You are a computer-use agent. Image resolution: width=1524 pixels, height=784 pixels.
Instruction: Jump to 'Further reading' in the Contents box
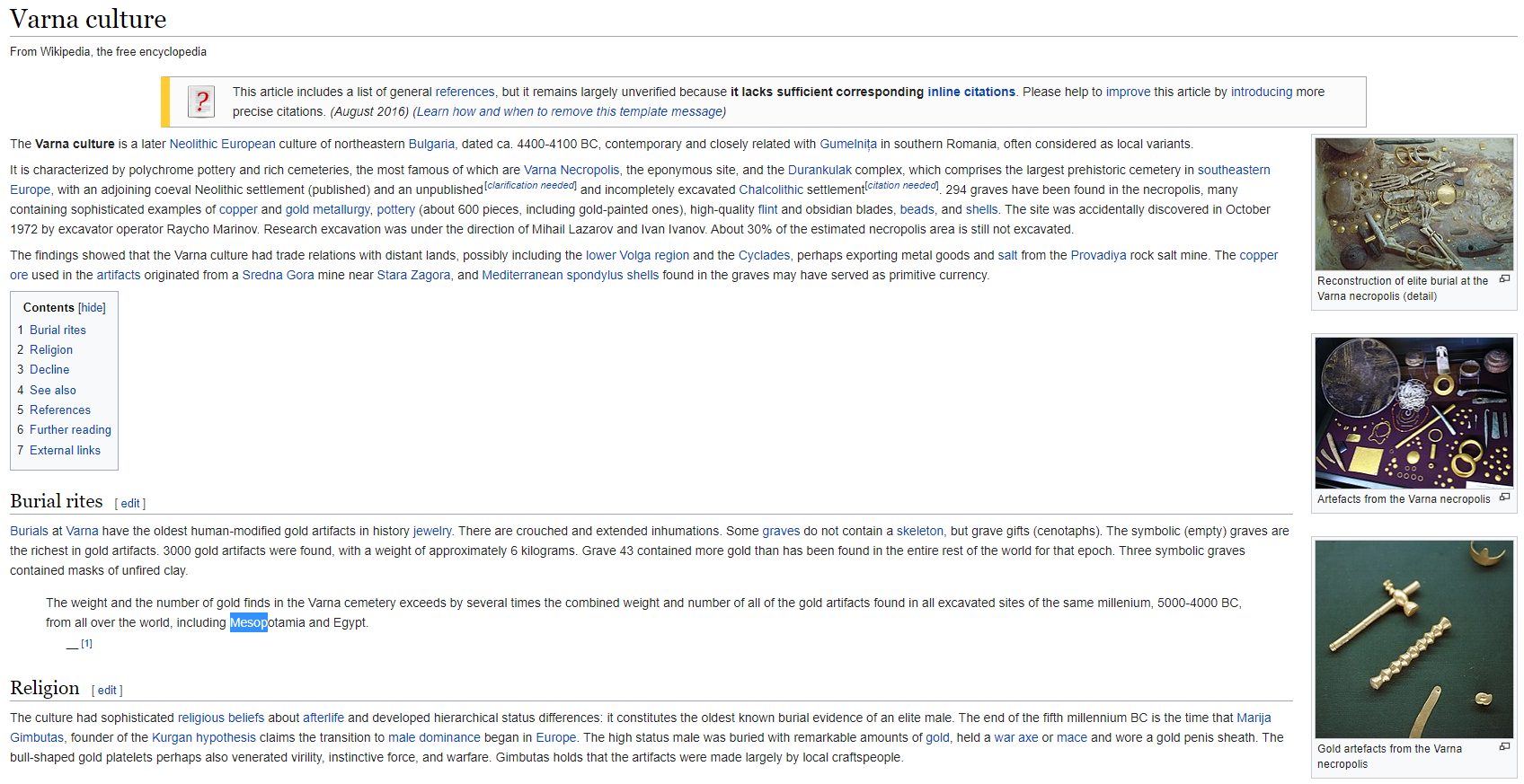click(x=70, y=429)
